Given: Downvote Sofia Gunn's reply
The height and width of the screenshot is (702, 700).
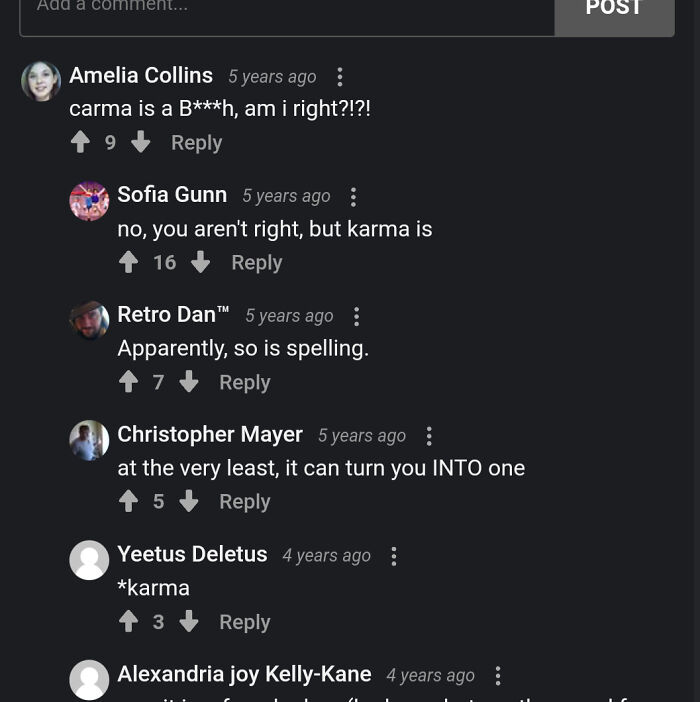Looking at the screenshot, I should pyautogui.click(x=201, y=262).
